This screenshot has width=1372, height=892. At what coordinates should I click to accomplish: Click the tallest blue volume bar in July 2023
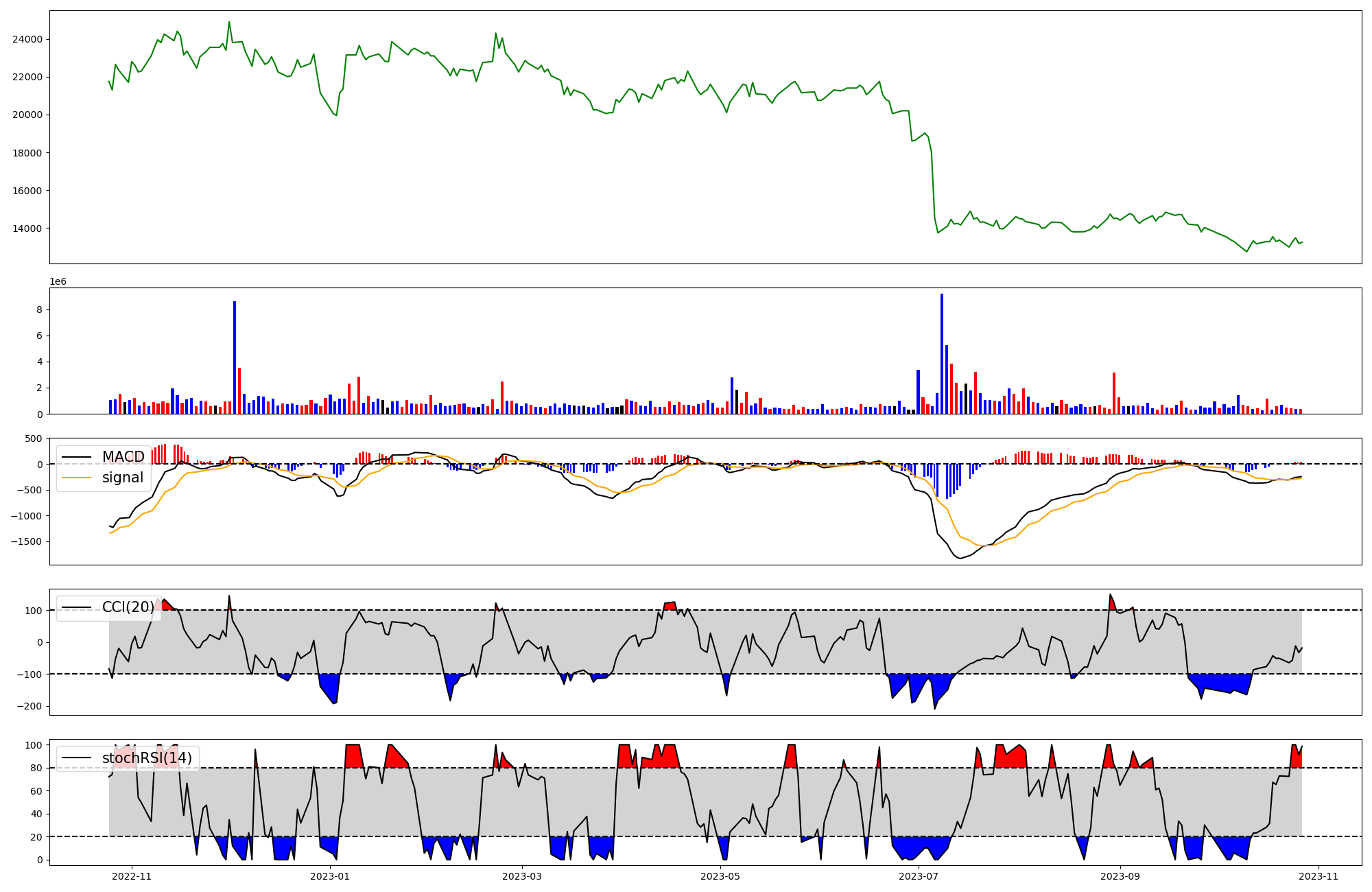point(942,353)
